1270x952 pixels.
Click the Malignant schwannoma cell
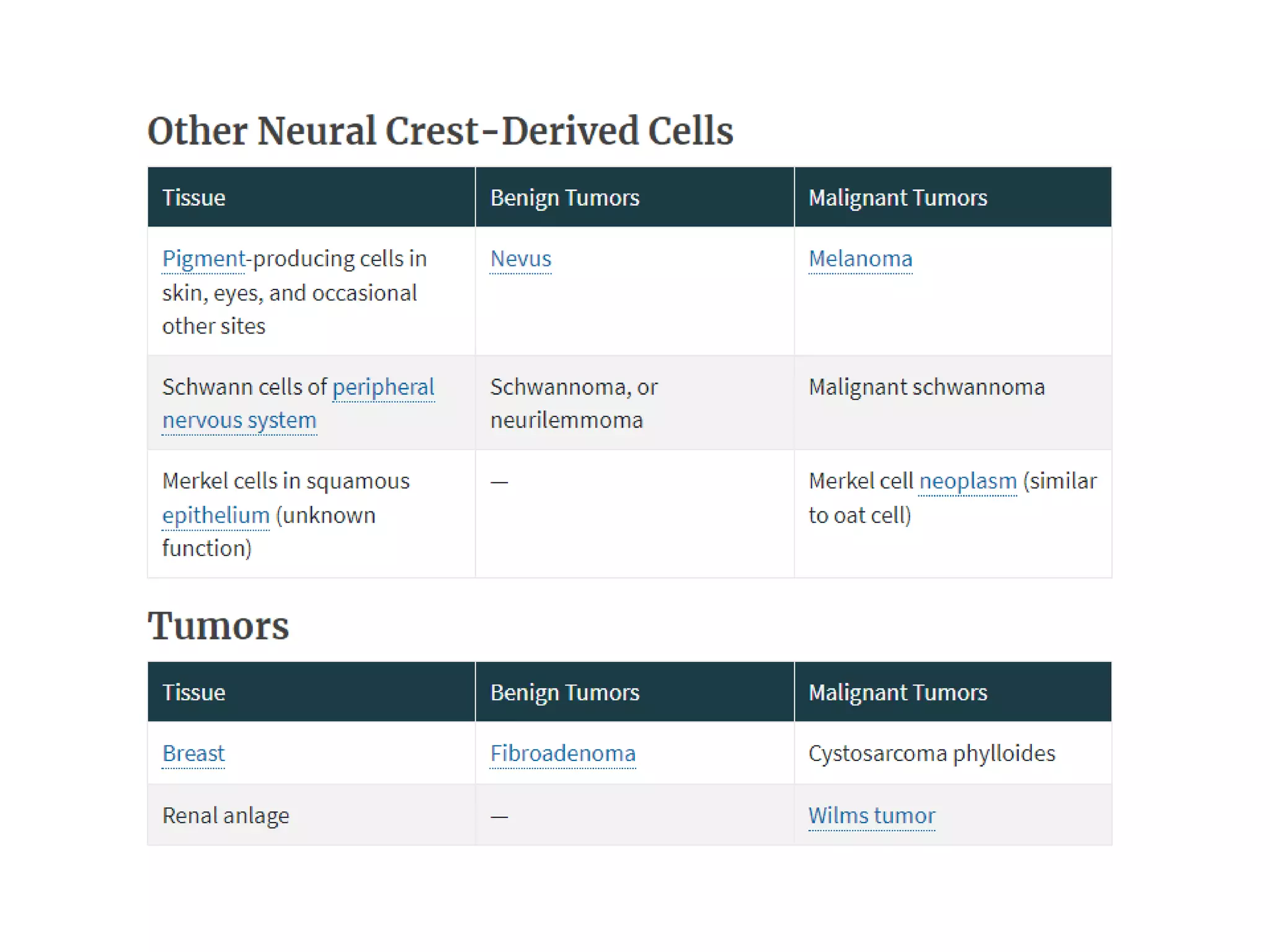[x=926, y=387]
